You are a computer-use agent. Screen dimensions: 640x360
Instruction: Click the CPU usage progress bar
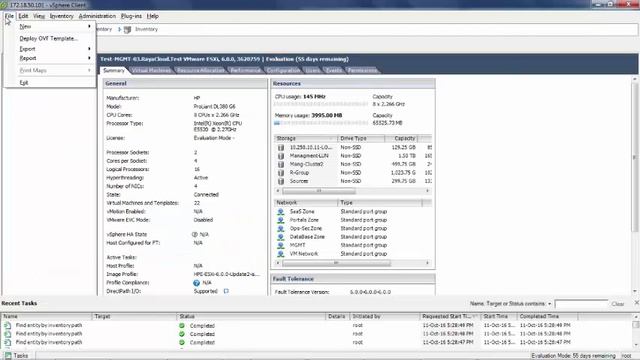tap(321, 104)
